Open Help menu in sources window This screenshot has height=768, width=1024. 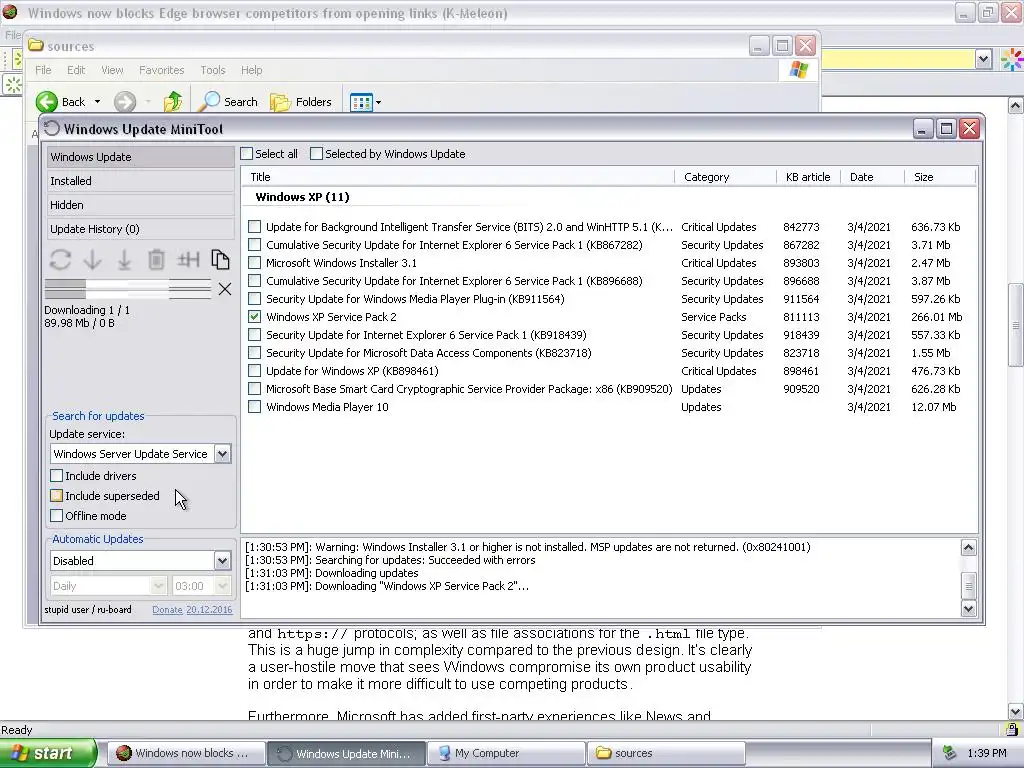point(251,70)
